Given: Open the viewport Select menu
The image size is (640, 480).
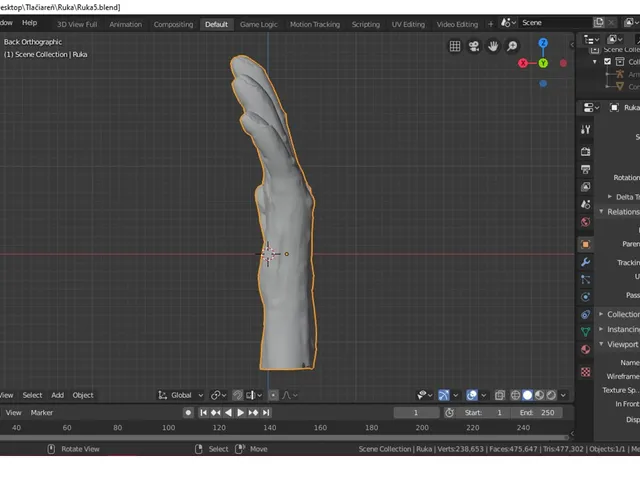Looking at the screenshot, I should 32,395.
